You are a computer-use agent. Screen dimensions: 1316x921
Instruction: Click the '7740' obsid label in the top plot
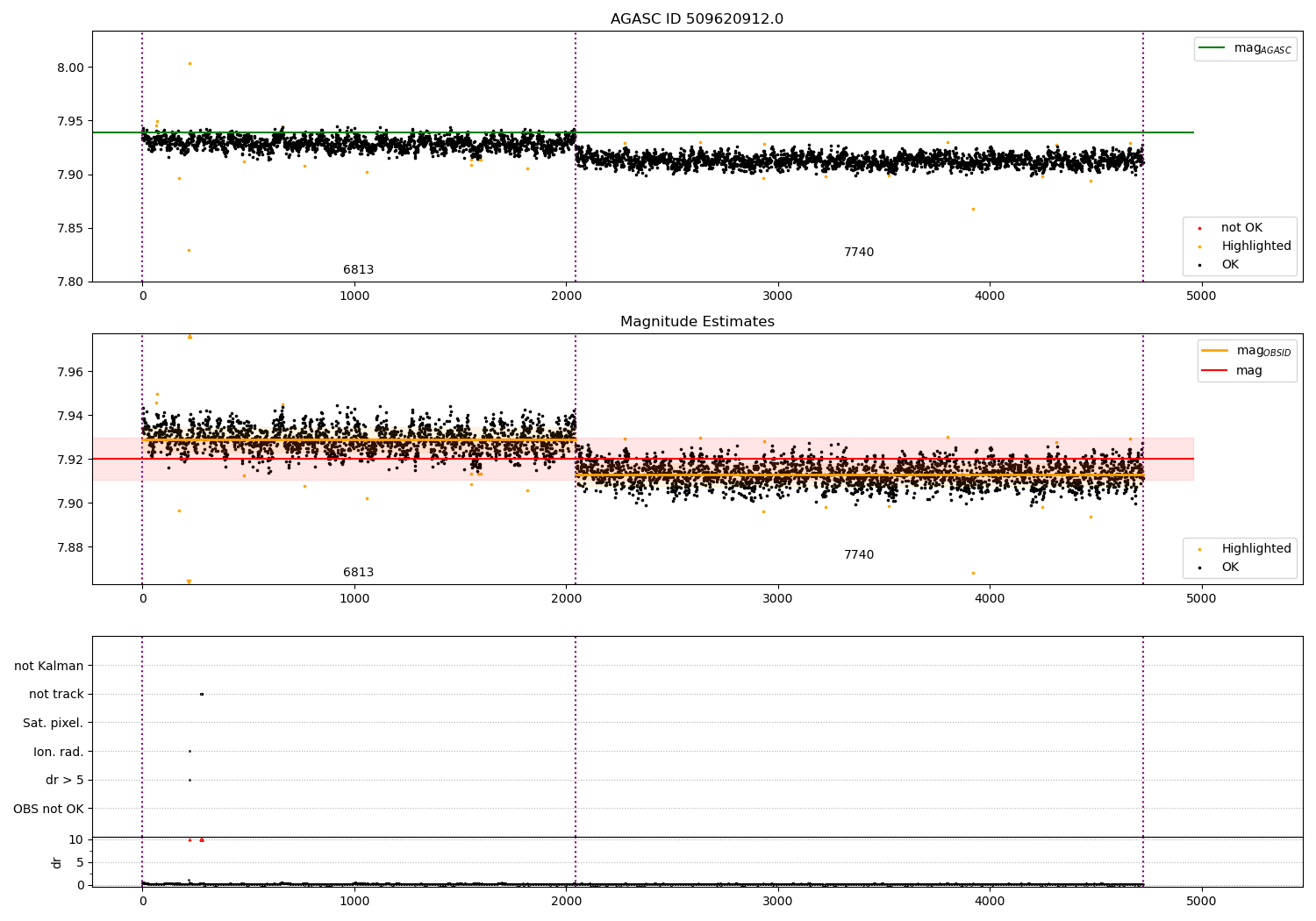(859, 253)
